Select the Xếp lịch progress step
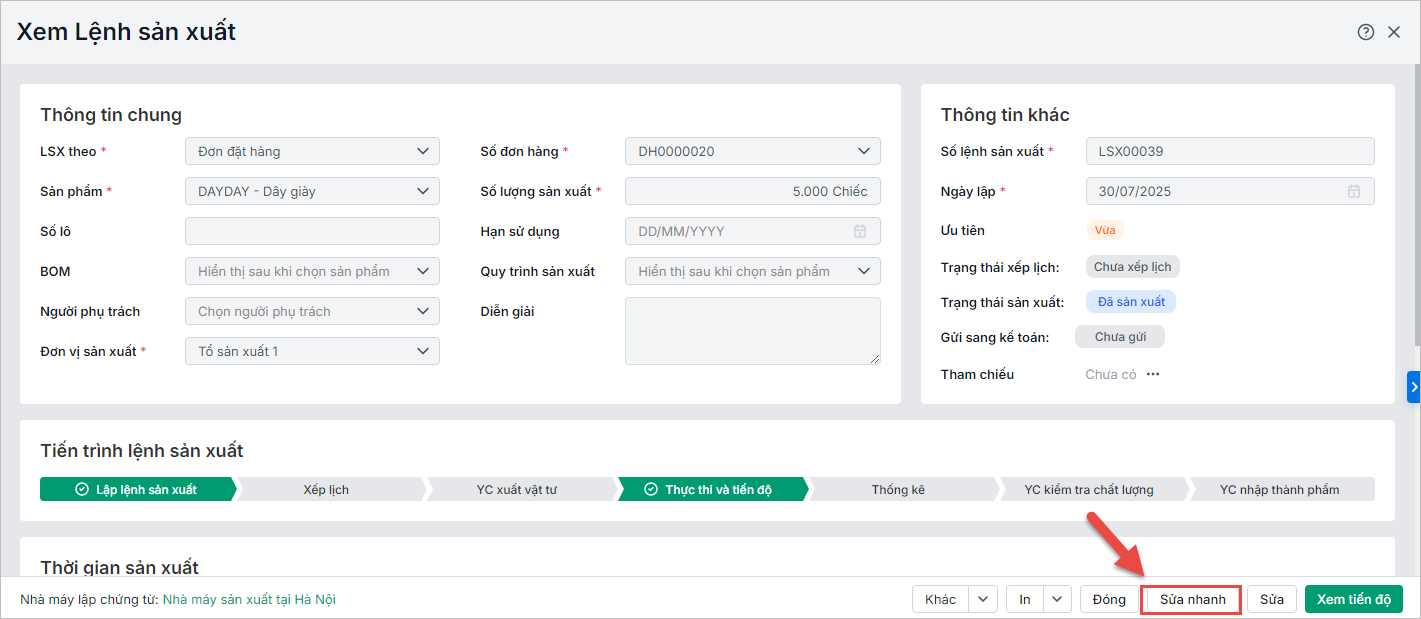1421x619 pixels. pos(326,489)
